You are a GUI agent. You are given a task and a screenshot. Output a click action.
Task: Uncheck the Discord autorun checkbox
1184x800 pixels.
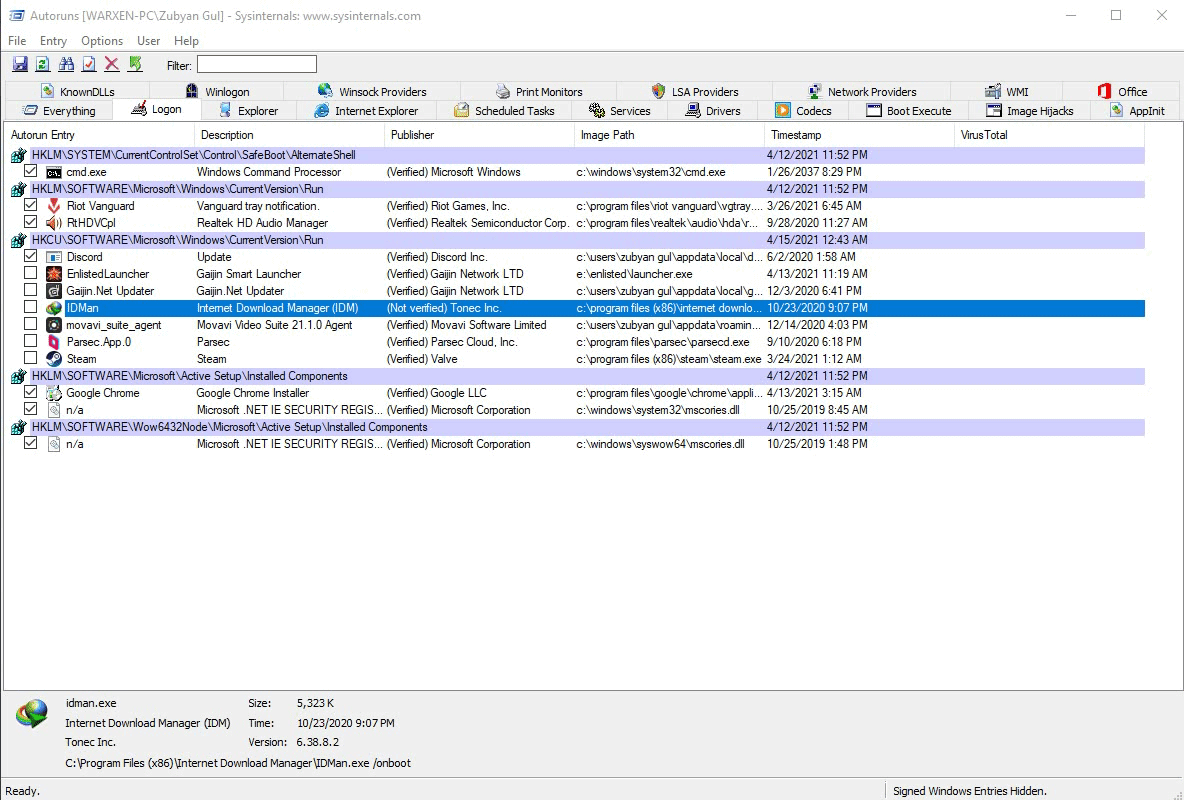tap(31, 257)
